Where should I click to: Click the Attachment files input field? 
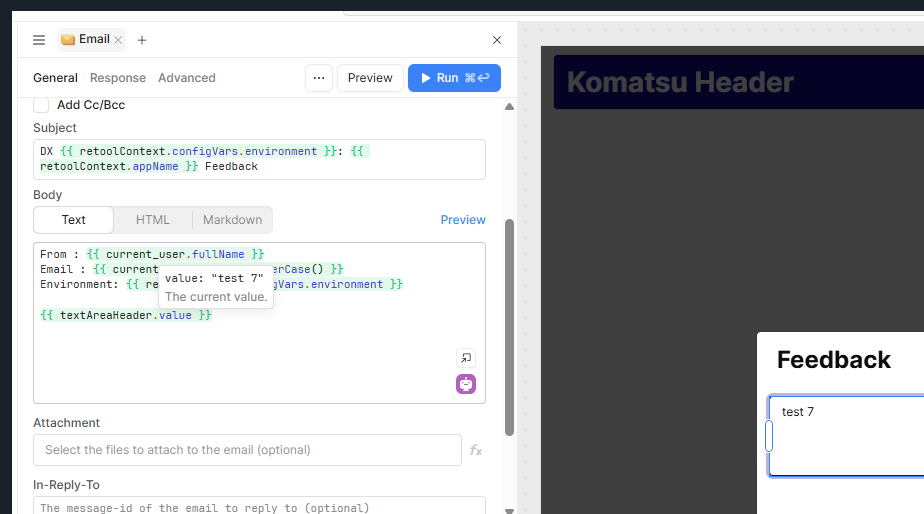tap(247, 450)
